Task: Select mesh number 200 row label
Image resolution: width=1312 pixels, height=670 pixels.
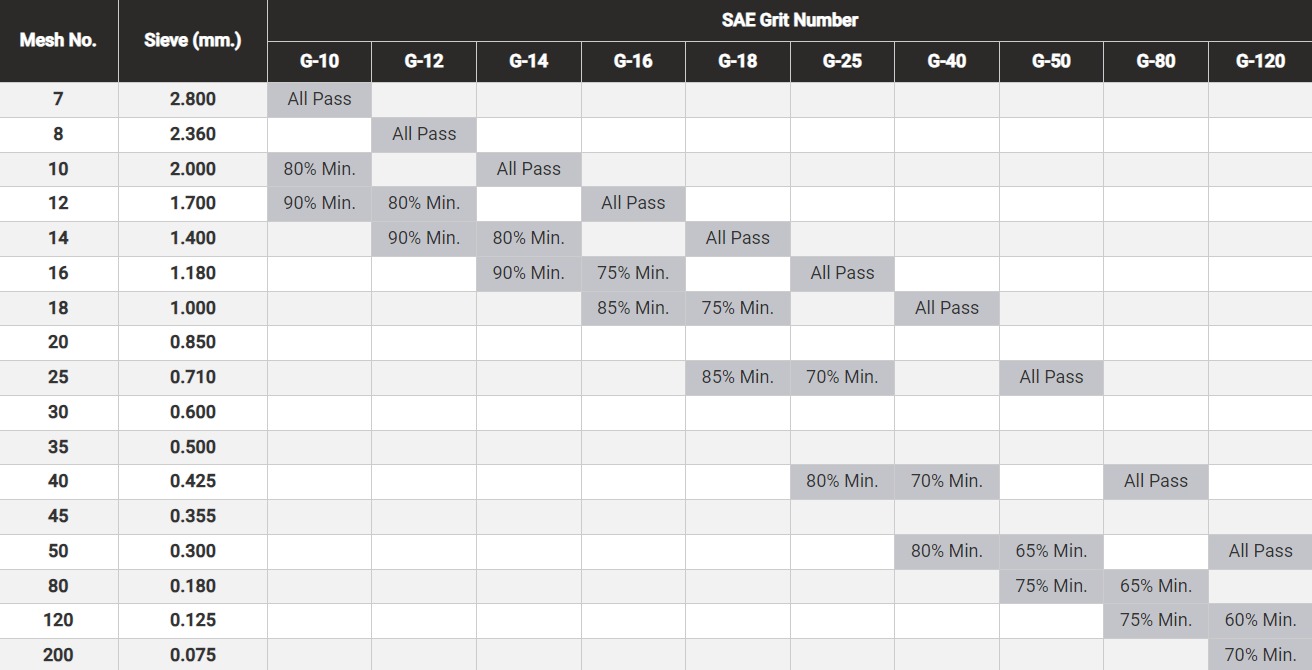Action: pos(58,655)
